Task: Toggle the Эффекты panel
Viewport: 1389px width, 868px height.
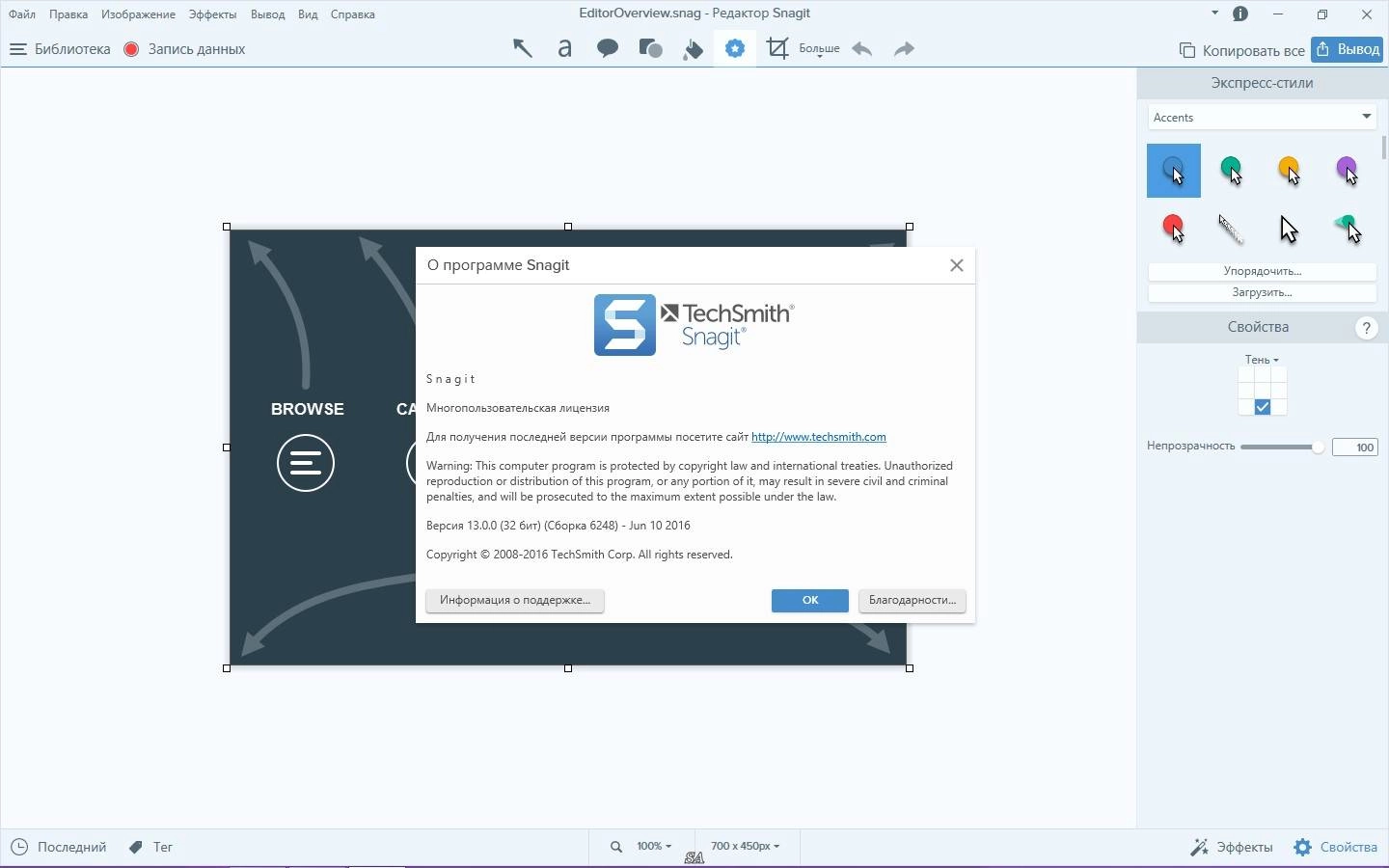Action: (1232, 847)
